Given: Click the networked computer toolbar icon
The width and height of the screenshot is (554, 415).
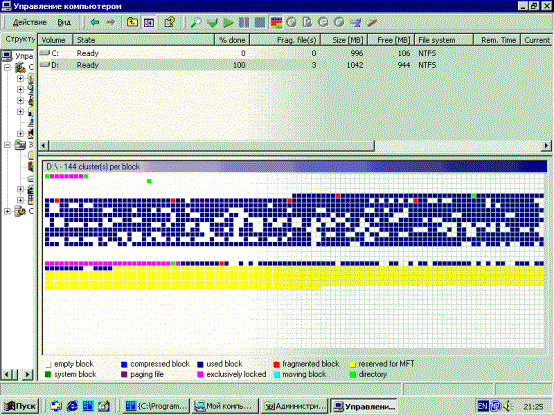Looking at the screenshot, I should point(355,23).
